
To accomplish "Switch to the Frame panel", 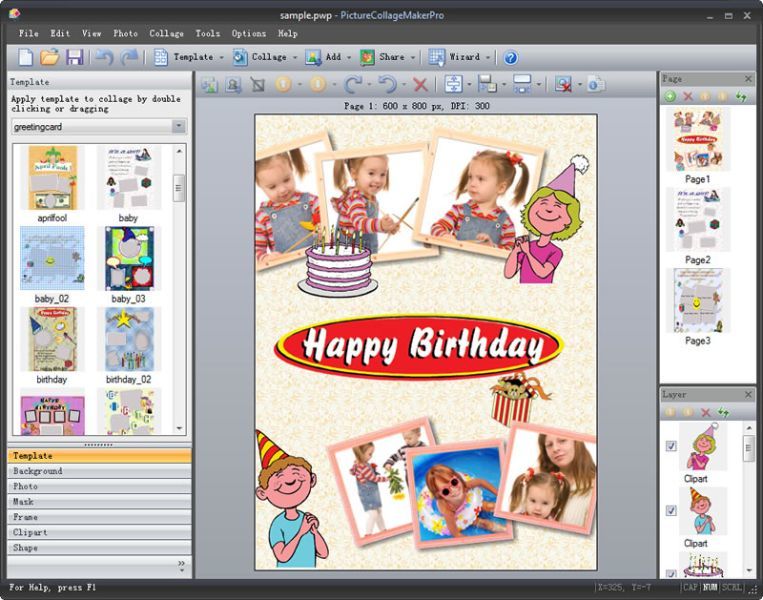I will (99, 517).
